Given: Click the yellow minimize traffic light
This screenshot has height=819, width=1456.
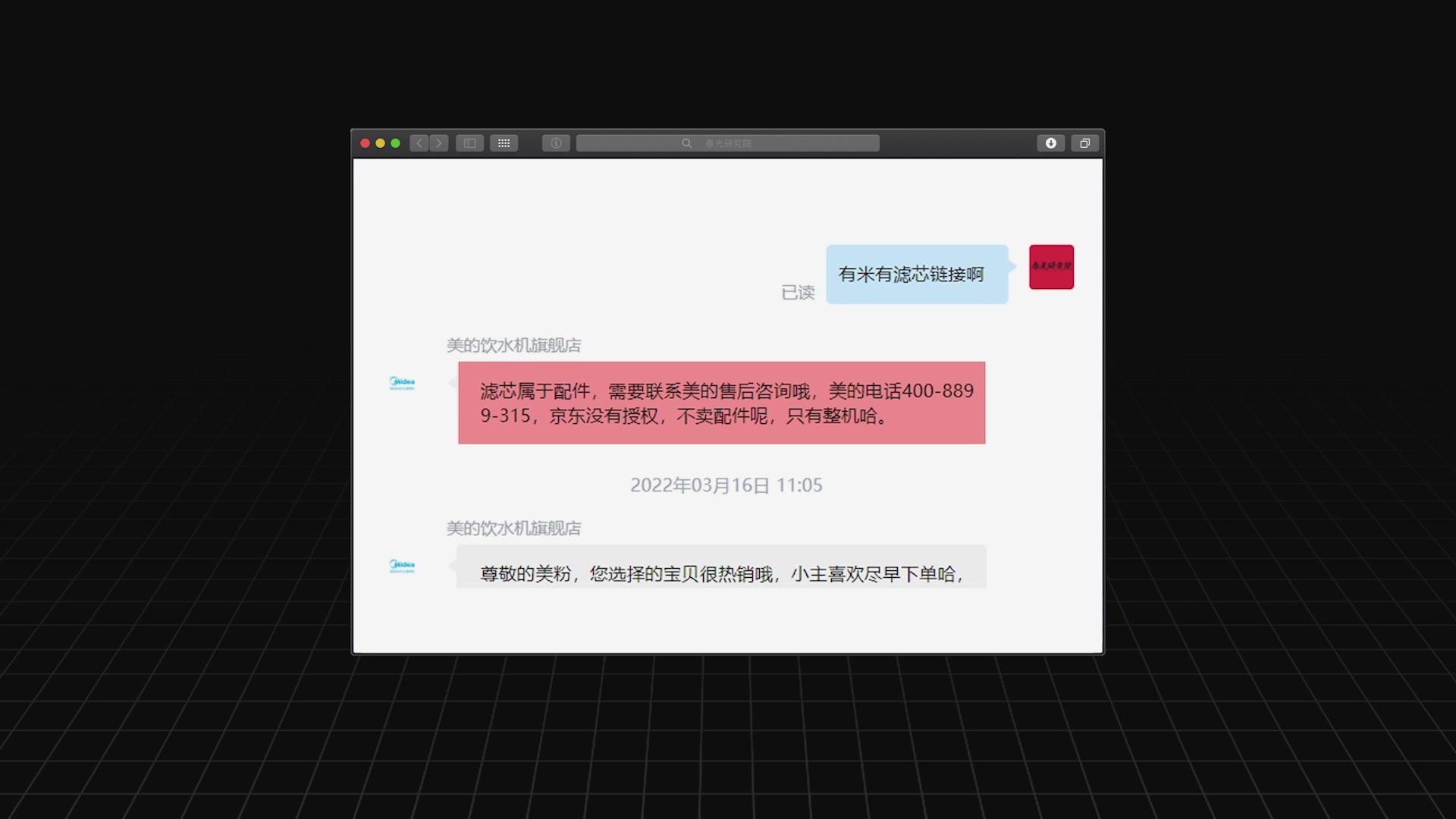Looking at the screenshot, I should [x=380, y=143].
